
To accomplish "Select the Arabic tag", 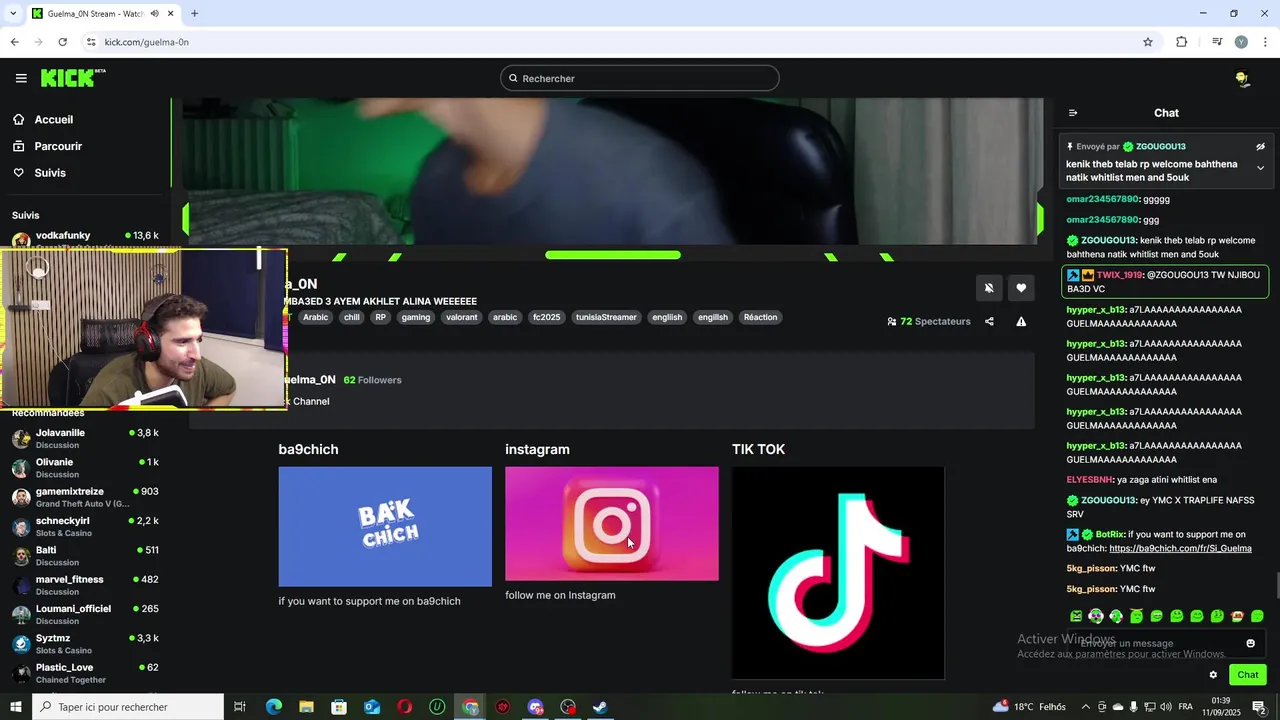I will point(316,317).
